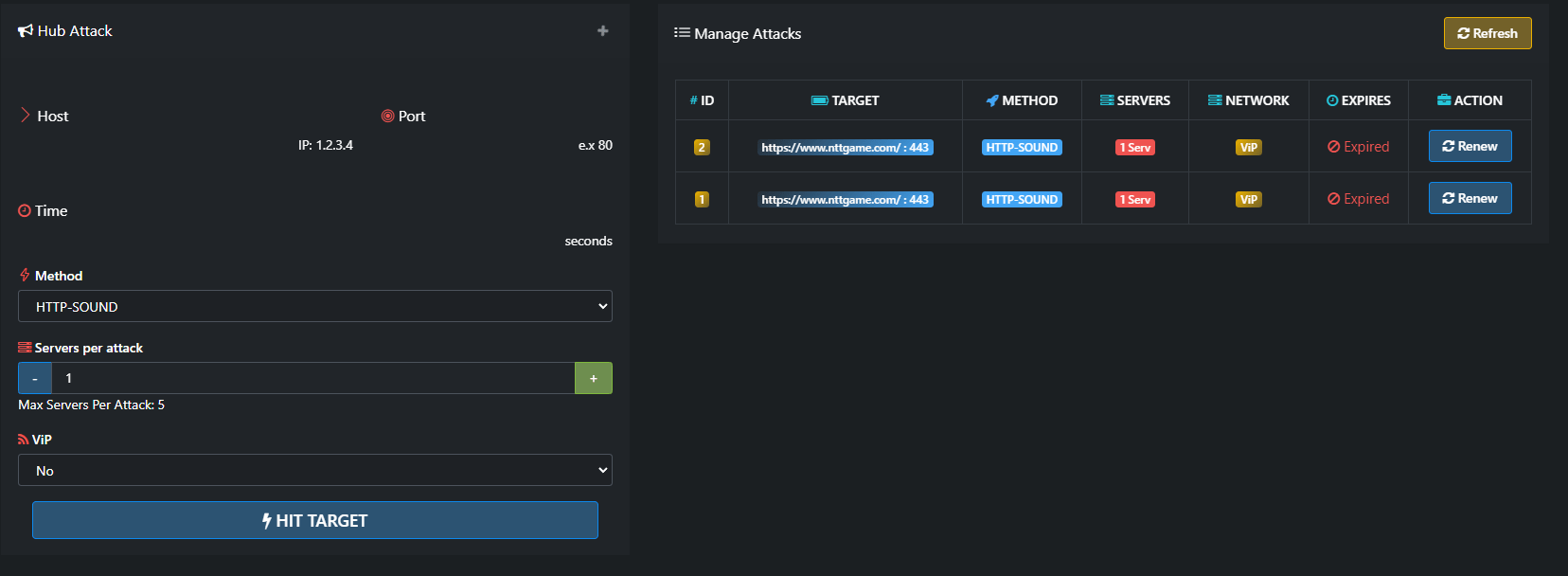Click the ID 1 badge in the table
Viewport: 1568px width, 576px height.
point(702,199)
